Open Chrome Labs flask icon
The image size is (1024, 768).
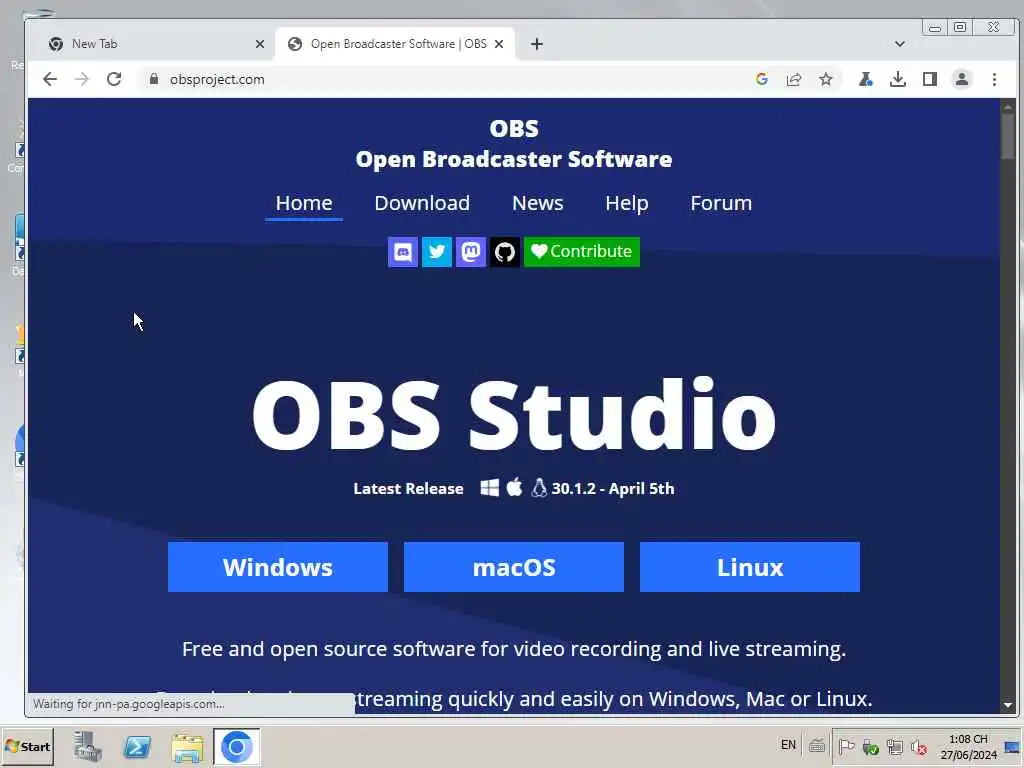tap(866, 79)
